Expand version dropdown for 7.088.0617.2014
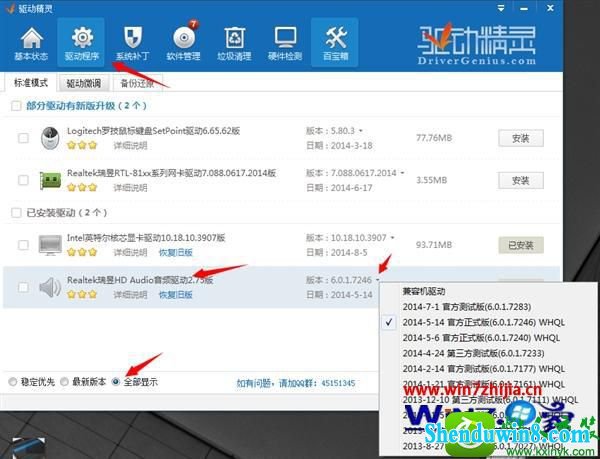This screenshot has width=600, height=459. pyautogui.click(x=402, y=173)
